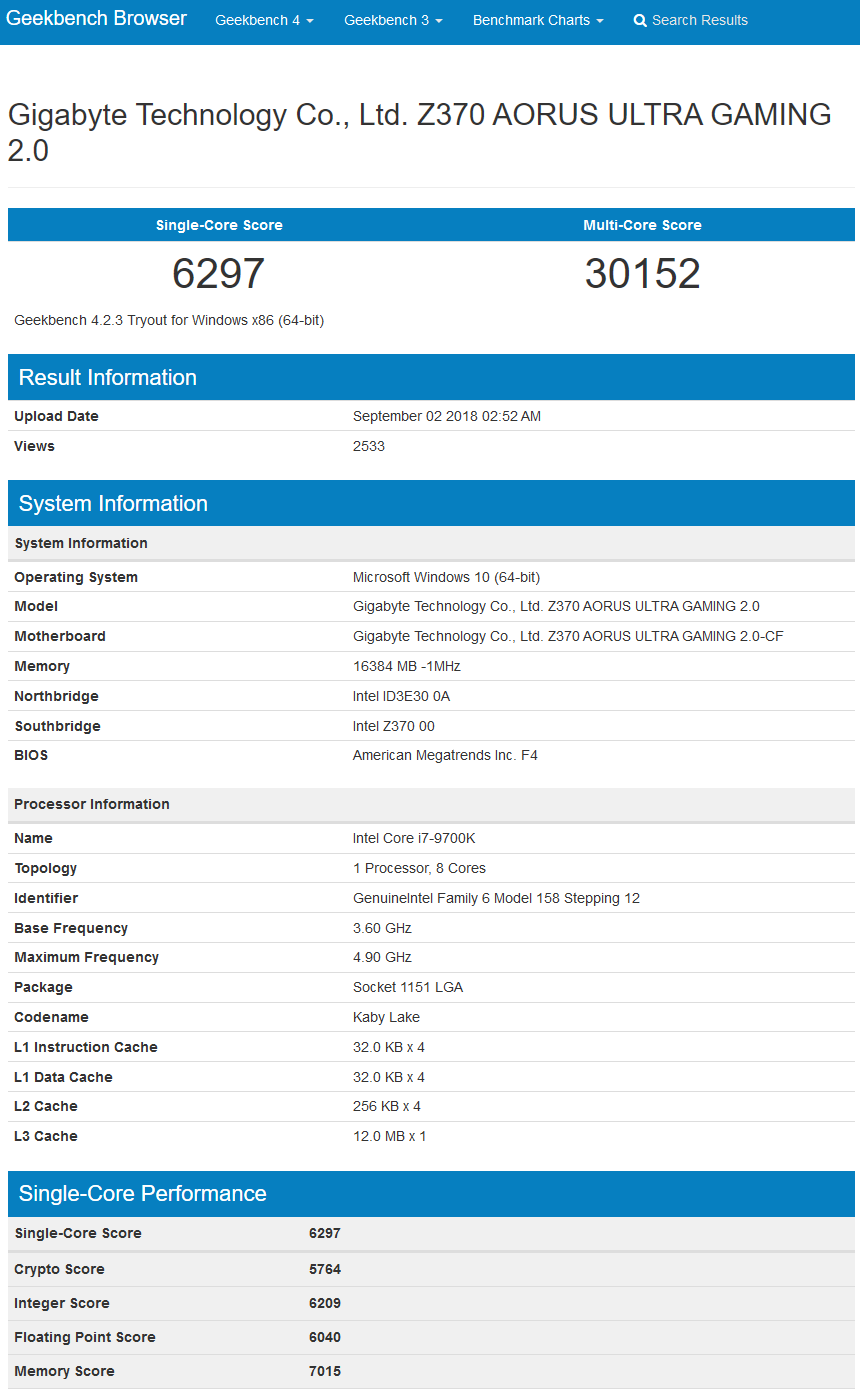Image resolution: width=860 pixels, height=1400 pixels.
Task: Click the Memory value 16384 MB -1MHz
Action: (x=407, y=666)
